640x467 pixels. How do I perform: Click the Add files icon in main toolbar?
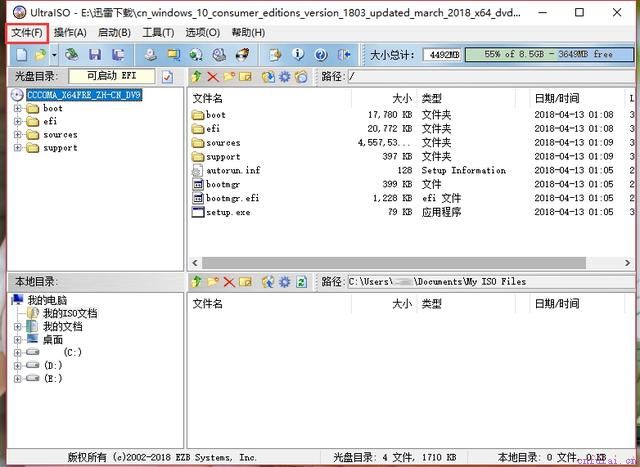coord(275,54)
